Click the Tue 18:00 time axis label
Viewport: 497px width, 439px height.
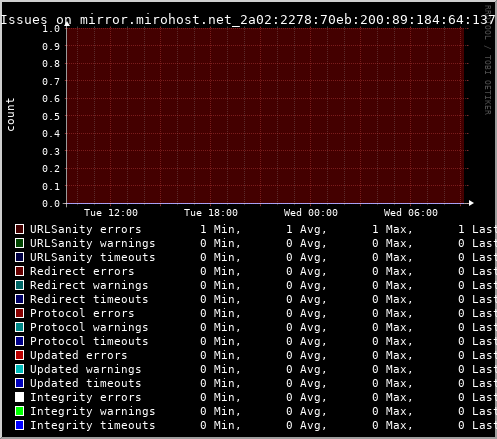211,213
